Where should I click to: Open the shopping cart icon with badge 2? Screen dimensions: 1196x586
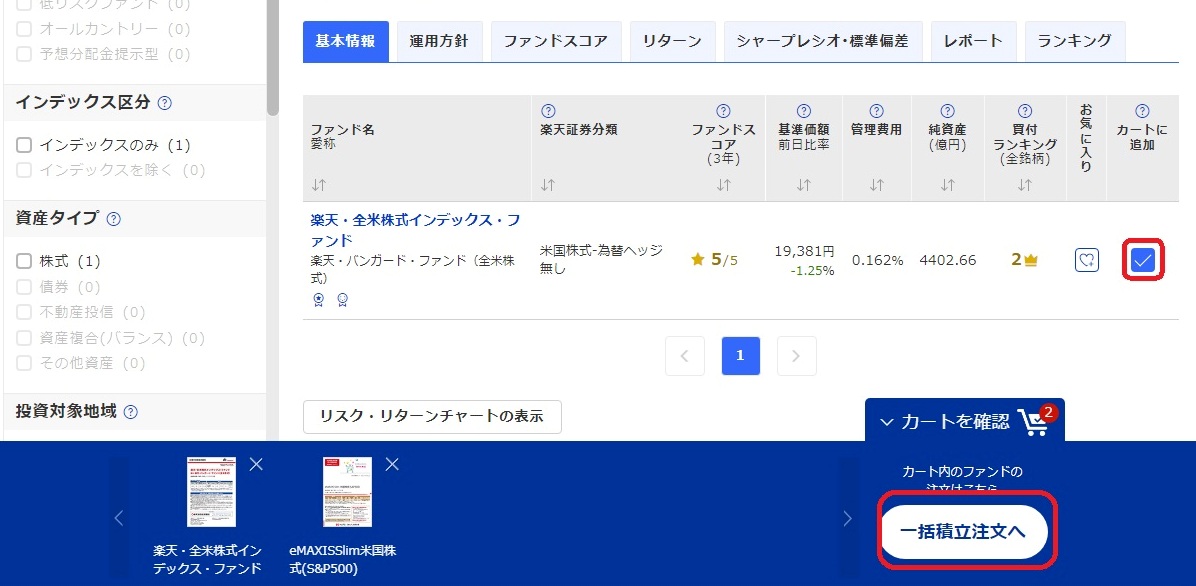[x=1037, y=420]
